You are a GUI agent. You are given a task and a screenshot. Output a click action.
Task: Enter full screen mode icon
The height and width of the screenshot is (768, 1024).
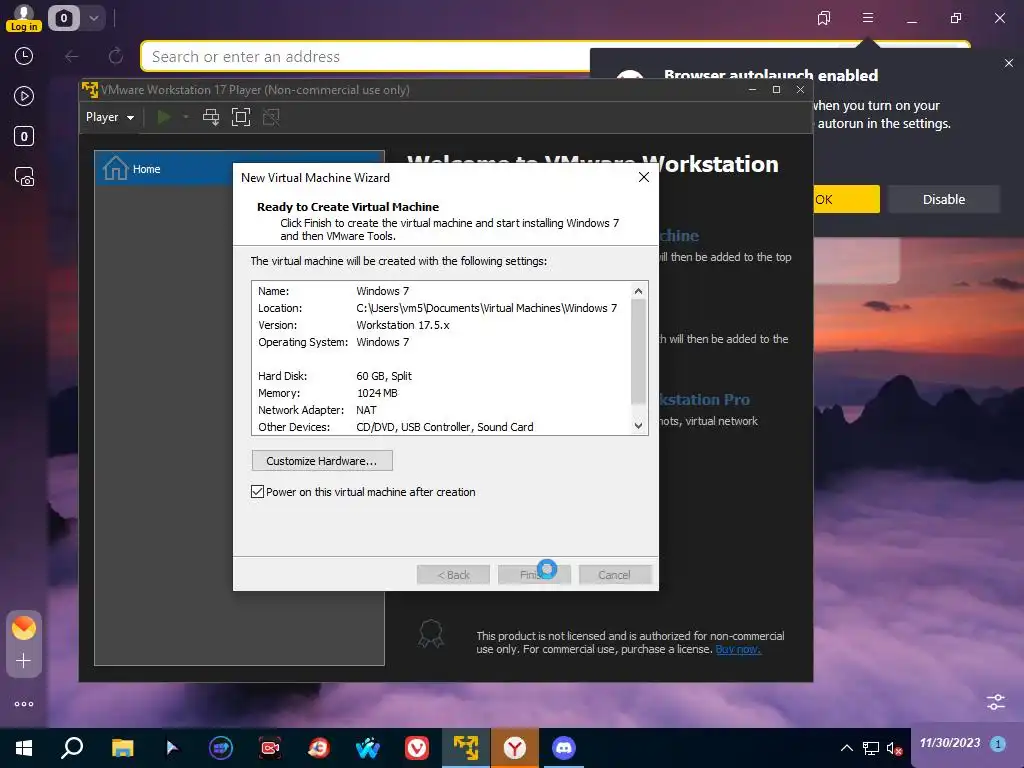tap(241, 118)
